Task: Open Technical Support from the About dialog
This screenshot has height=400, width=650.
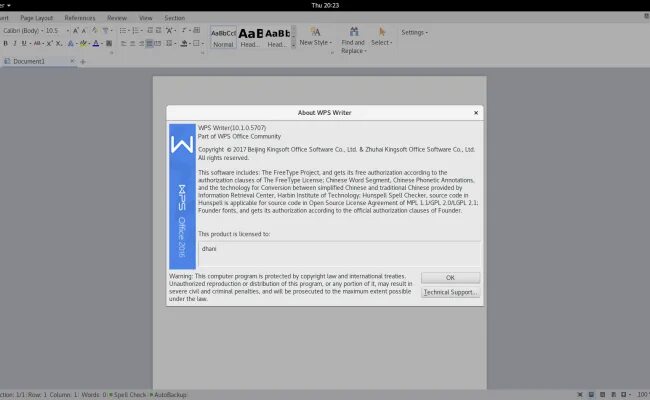Action: pos(450,292)
